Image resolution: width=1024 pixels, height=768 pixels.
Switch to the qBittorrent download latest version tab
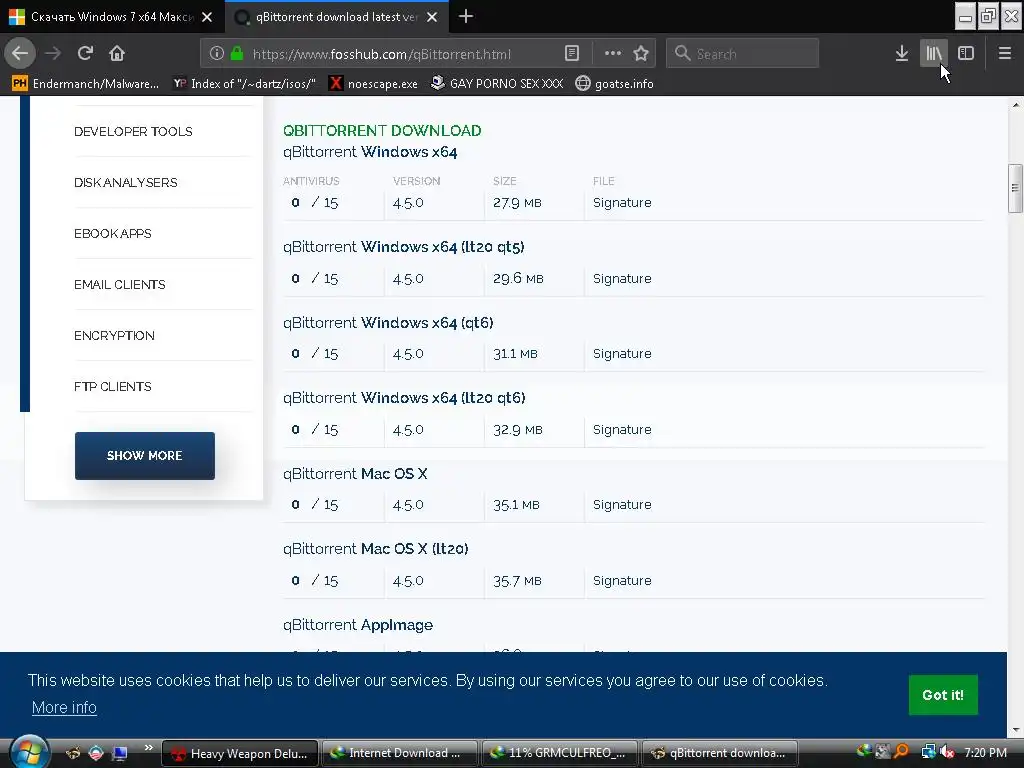click(x=336, y=17)
